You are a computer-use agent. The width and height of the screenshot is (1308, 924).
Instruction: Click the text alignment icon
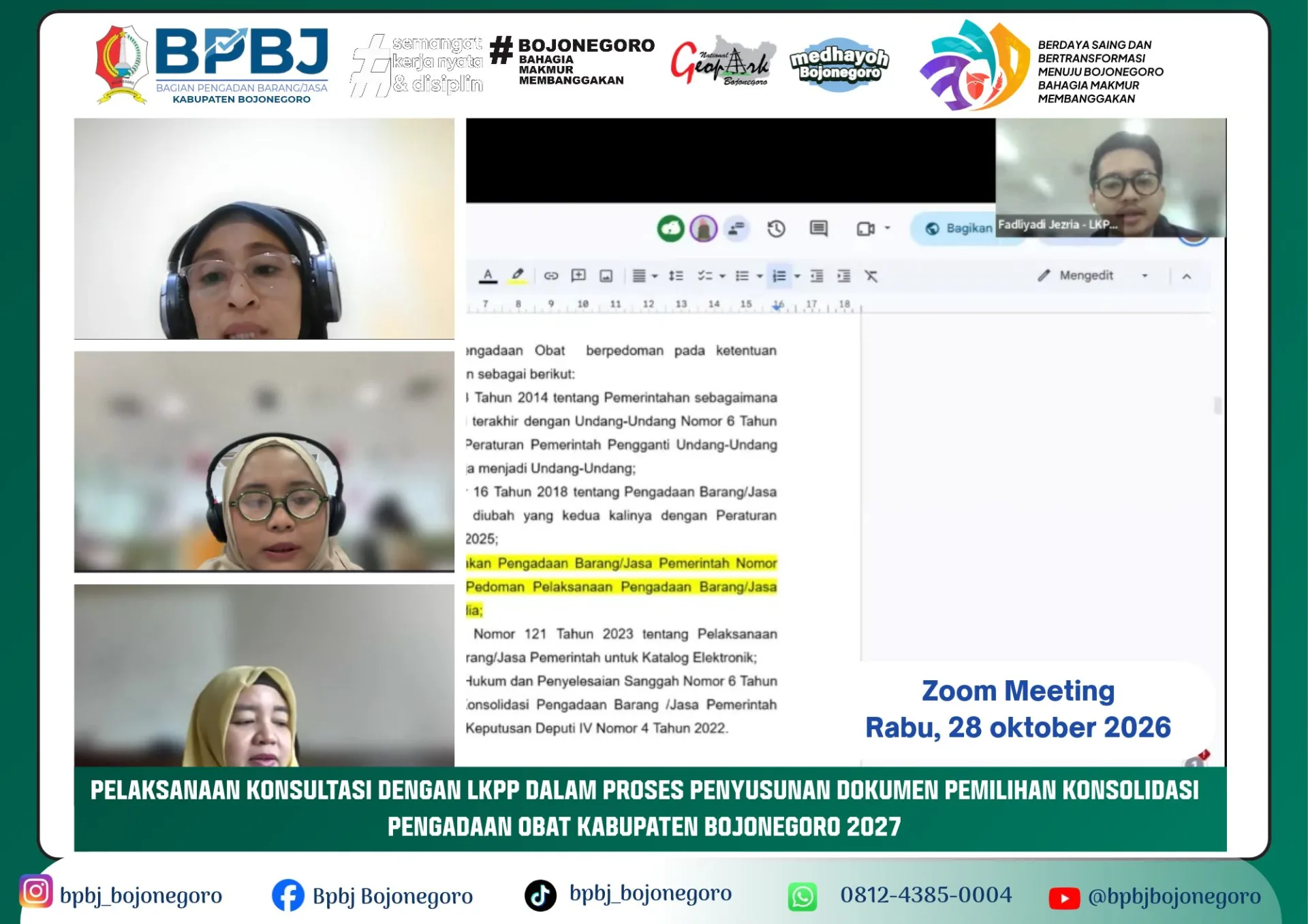tap(638, 276)
